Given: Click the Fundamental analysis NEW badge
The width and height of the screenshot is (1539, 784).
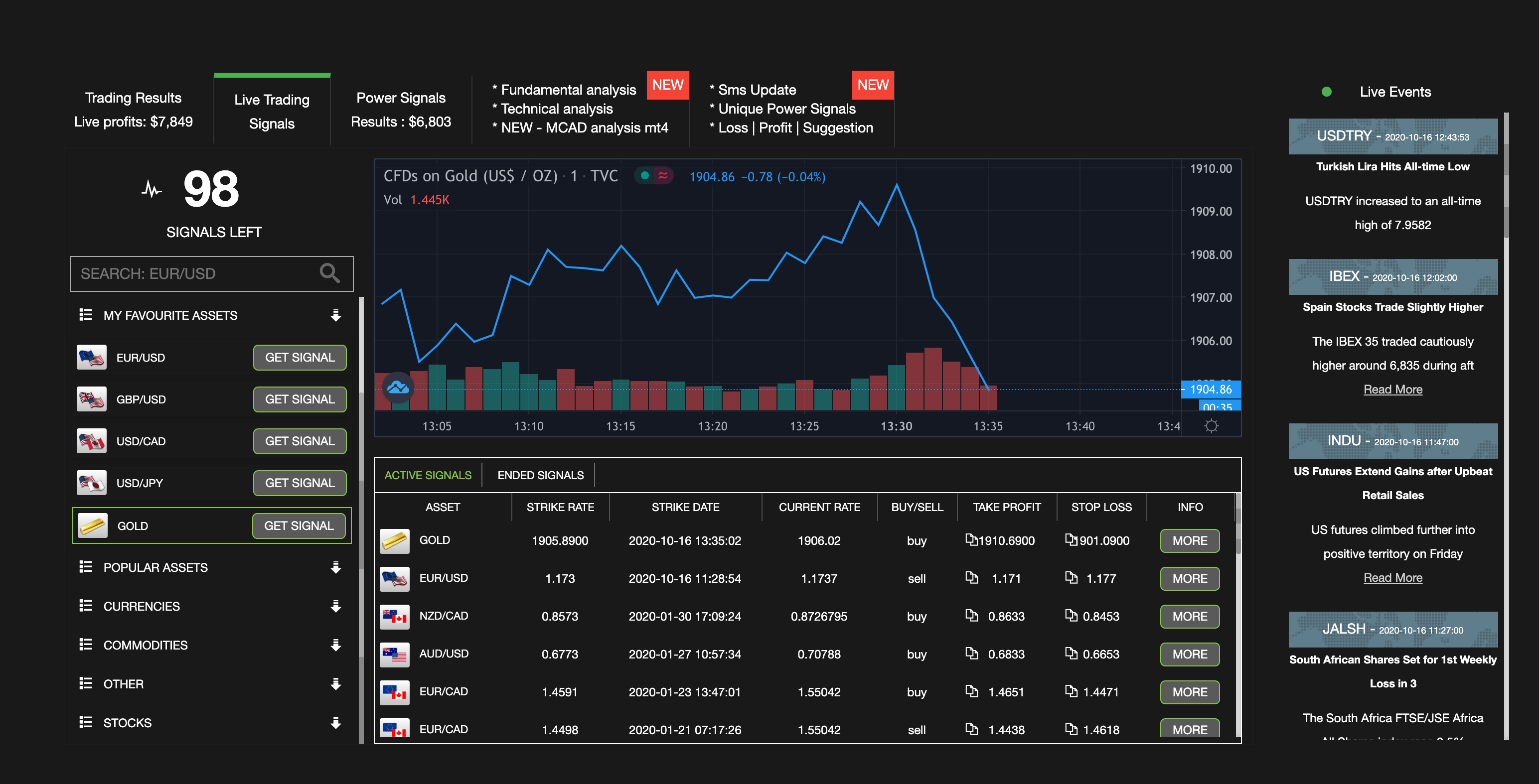Looking at the screenshot, I should click(x=667, y=85).
